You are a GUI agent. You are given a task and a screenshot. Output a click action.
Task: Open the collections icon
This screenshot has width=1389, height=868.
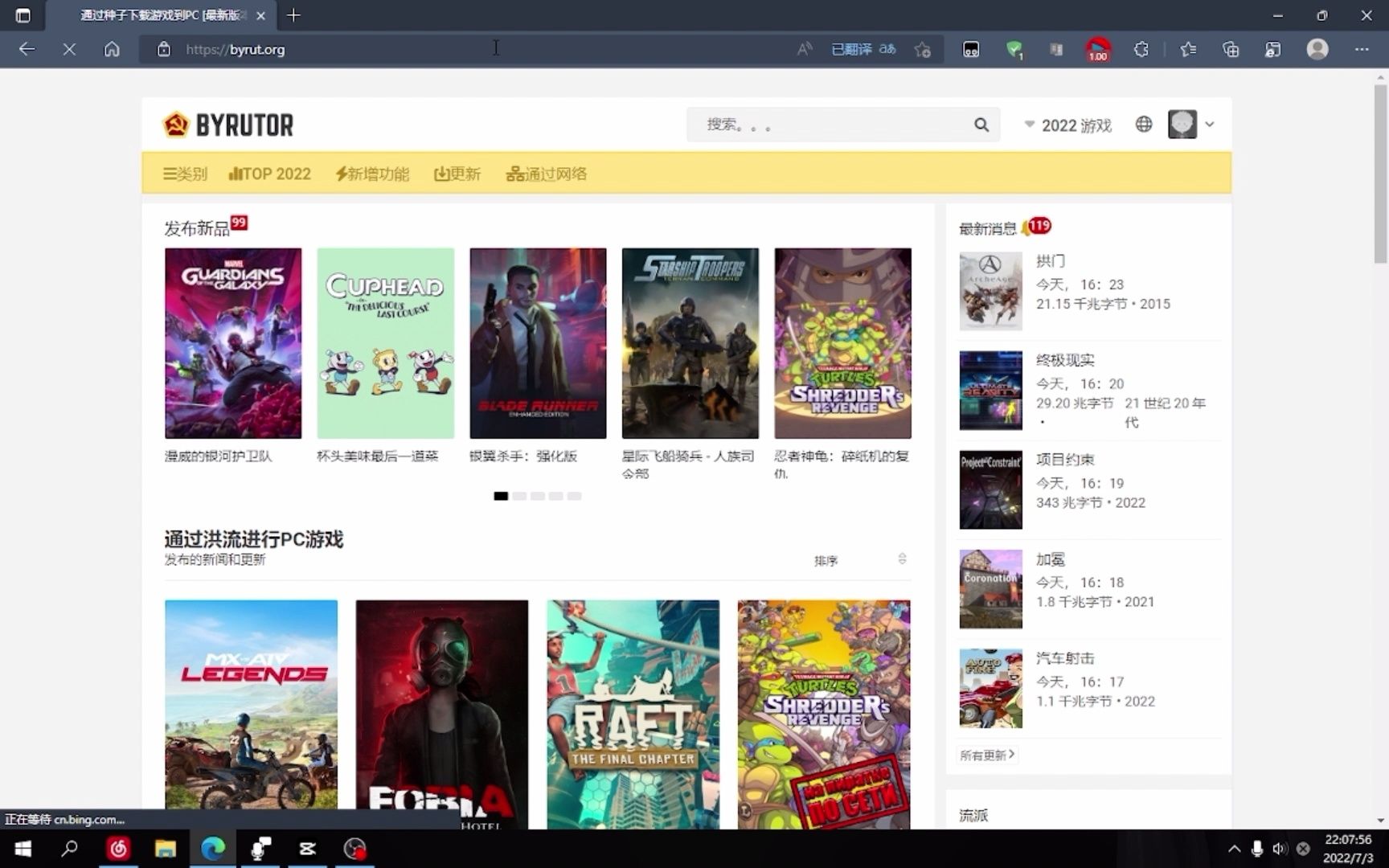coord(1231,49)
